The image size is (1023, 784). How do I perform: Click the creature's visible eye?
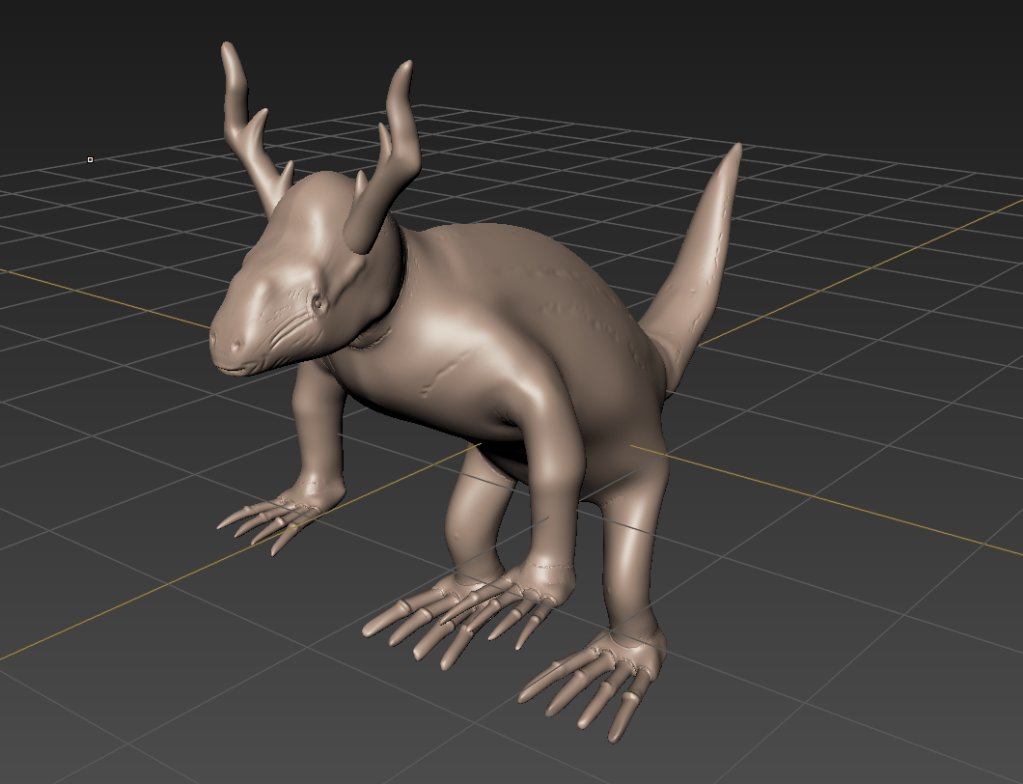coord(318,302)
